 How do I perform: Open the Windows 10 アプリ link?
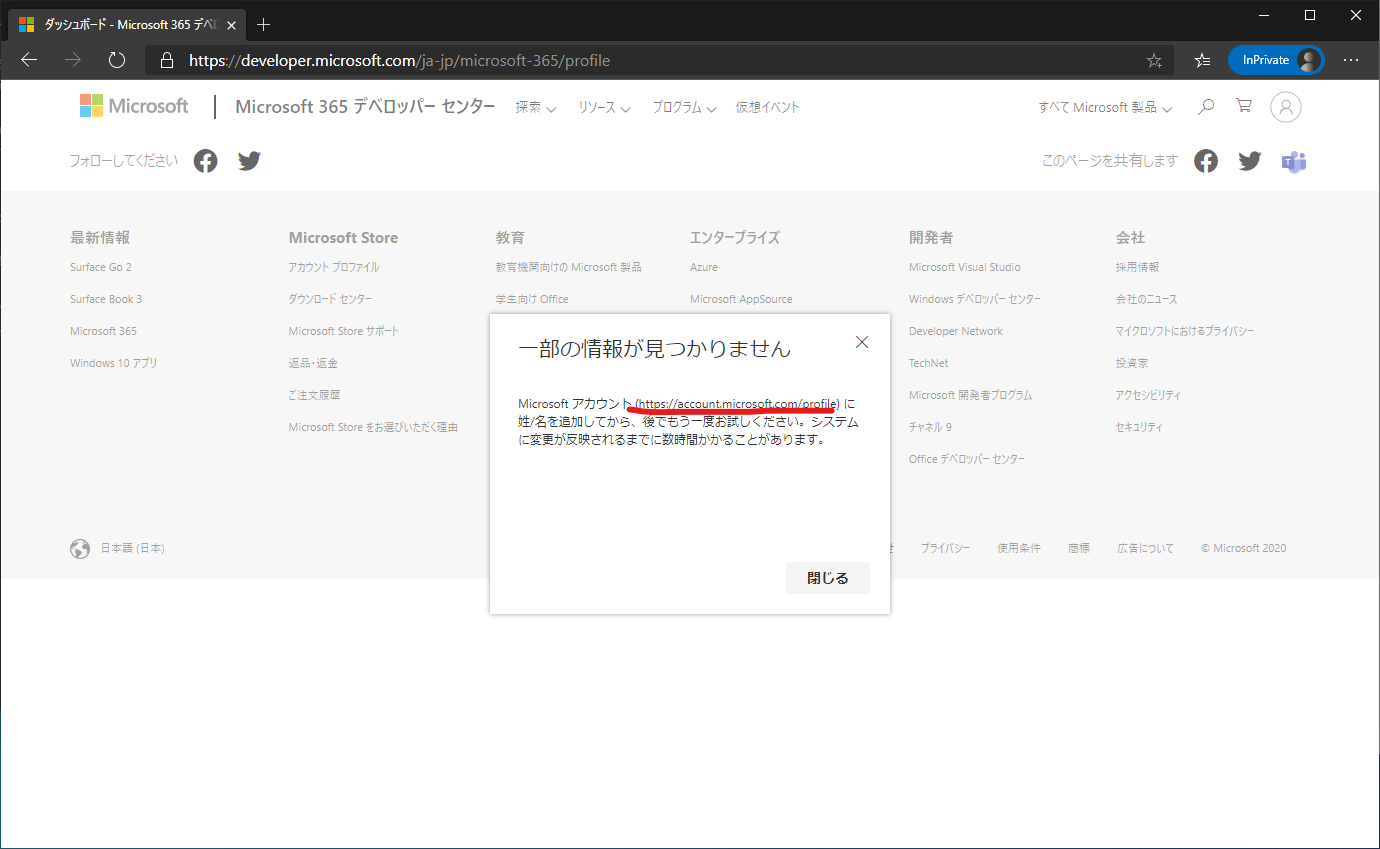coord(114,363)
